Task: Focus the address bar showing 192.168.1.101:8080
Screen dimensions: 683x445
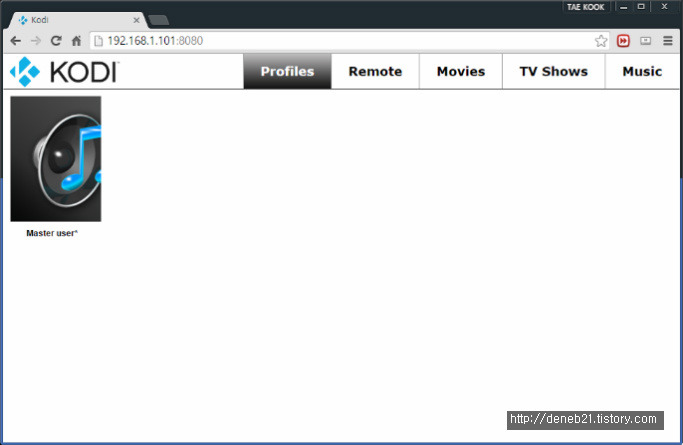Action: 348,41
